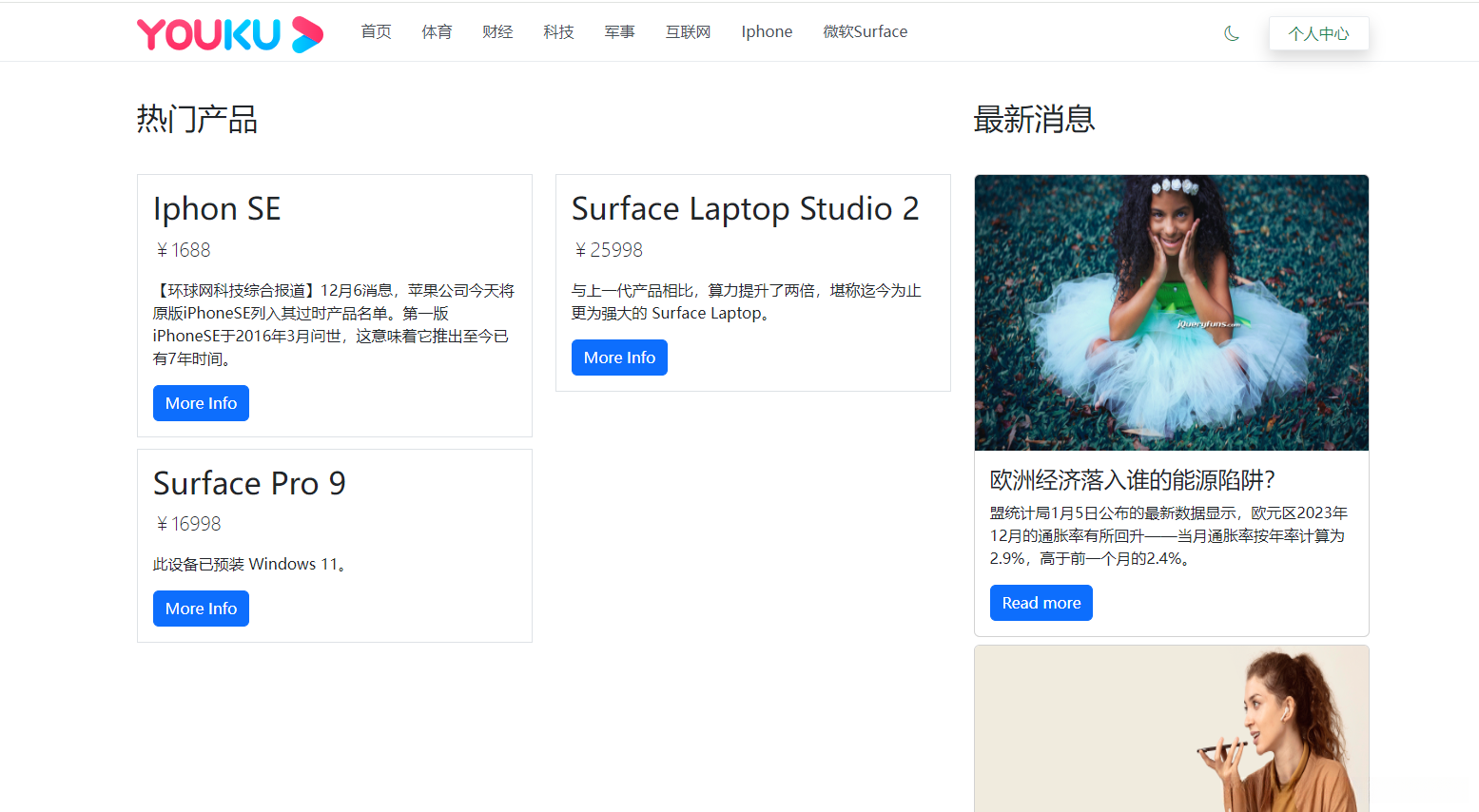Click the 此设备已预装 Windows 11 description
Image resolution: width=1479 pixels, height=812 pixels.
[251, 564]
